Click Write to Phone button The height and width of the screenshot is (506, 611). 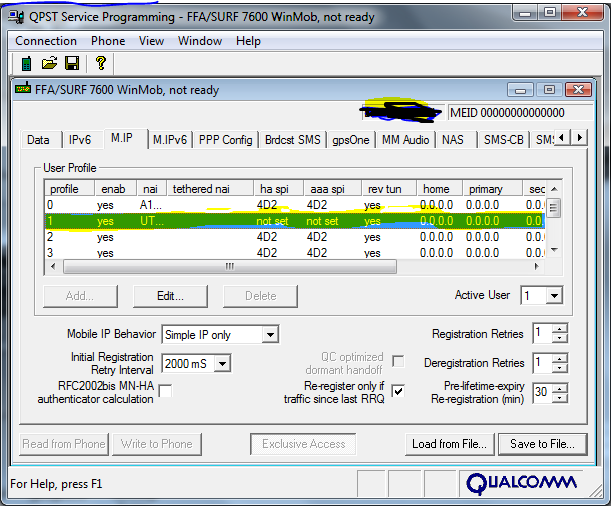pos(157,444)
